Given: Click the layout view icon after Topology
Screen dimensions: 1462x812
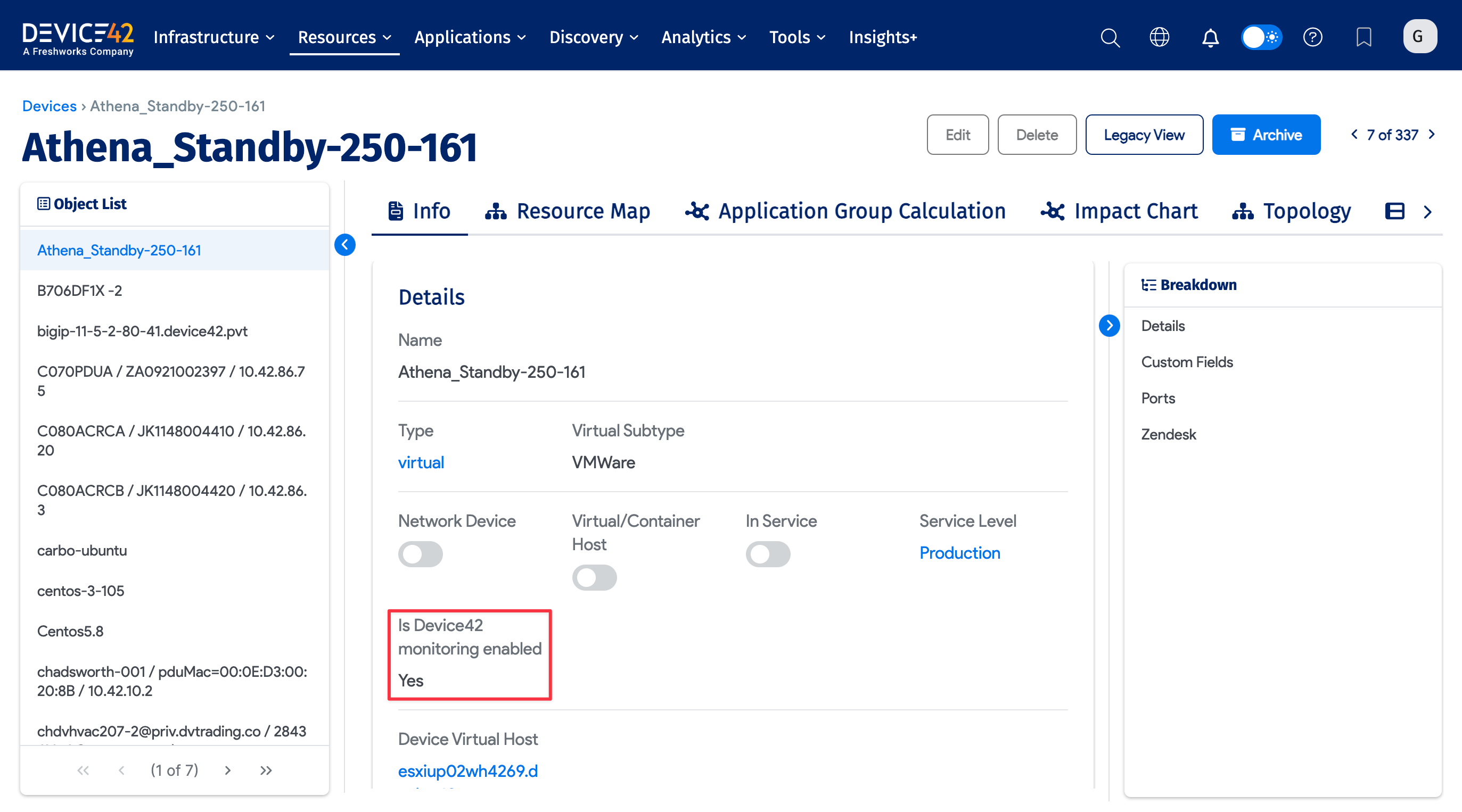Looking at the screenshot, I should click(1394, 211).
